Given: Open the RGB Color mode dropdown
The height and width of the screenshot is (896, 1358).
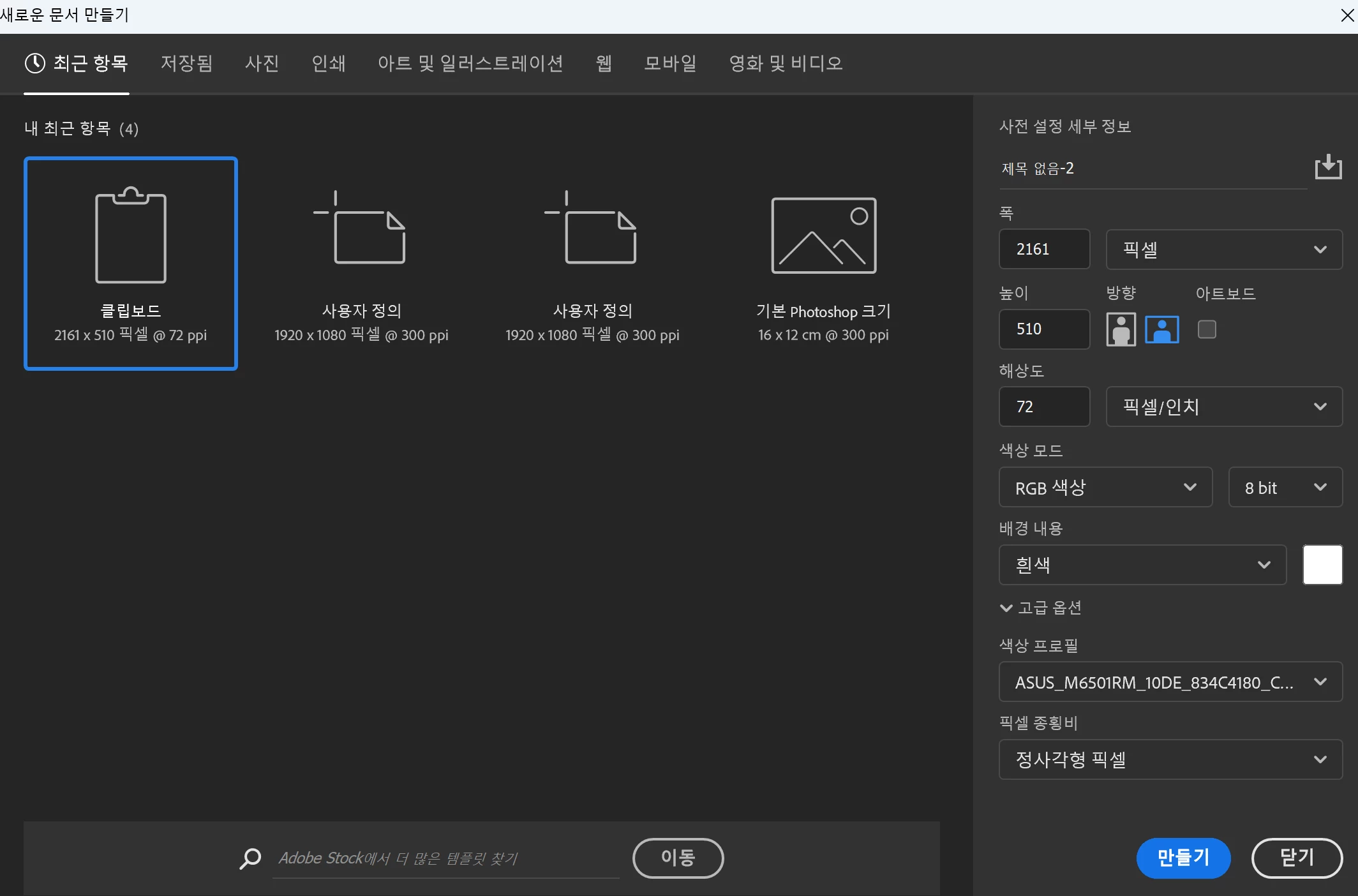Looking at the screenshot, I should (1105, 488).
